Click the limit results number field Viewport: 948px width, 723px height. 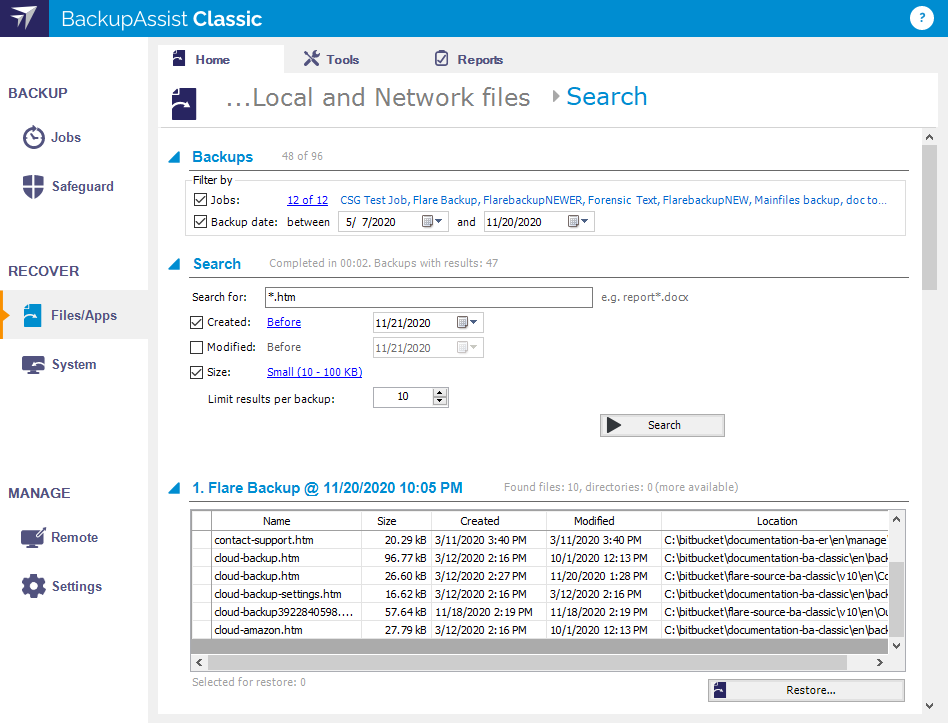[403, 397]
